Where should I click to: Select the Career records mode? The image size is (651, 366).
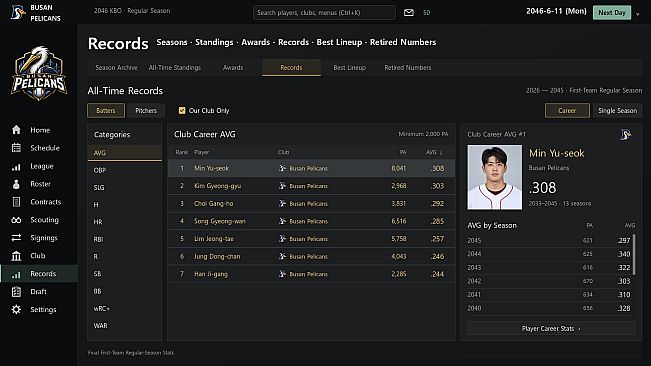567,110
